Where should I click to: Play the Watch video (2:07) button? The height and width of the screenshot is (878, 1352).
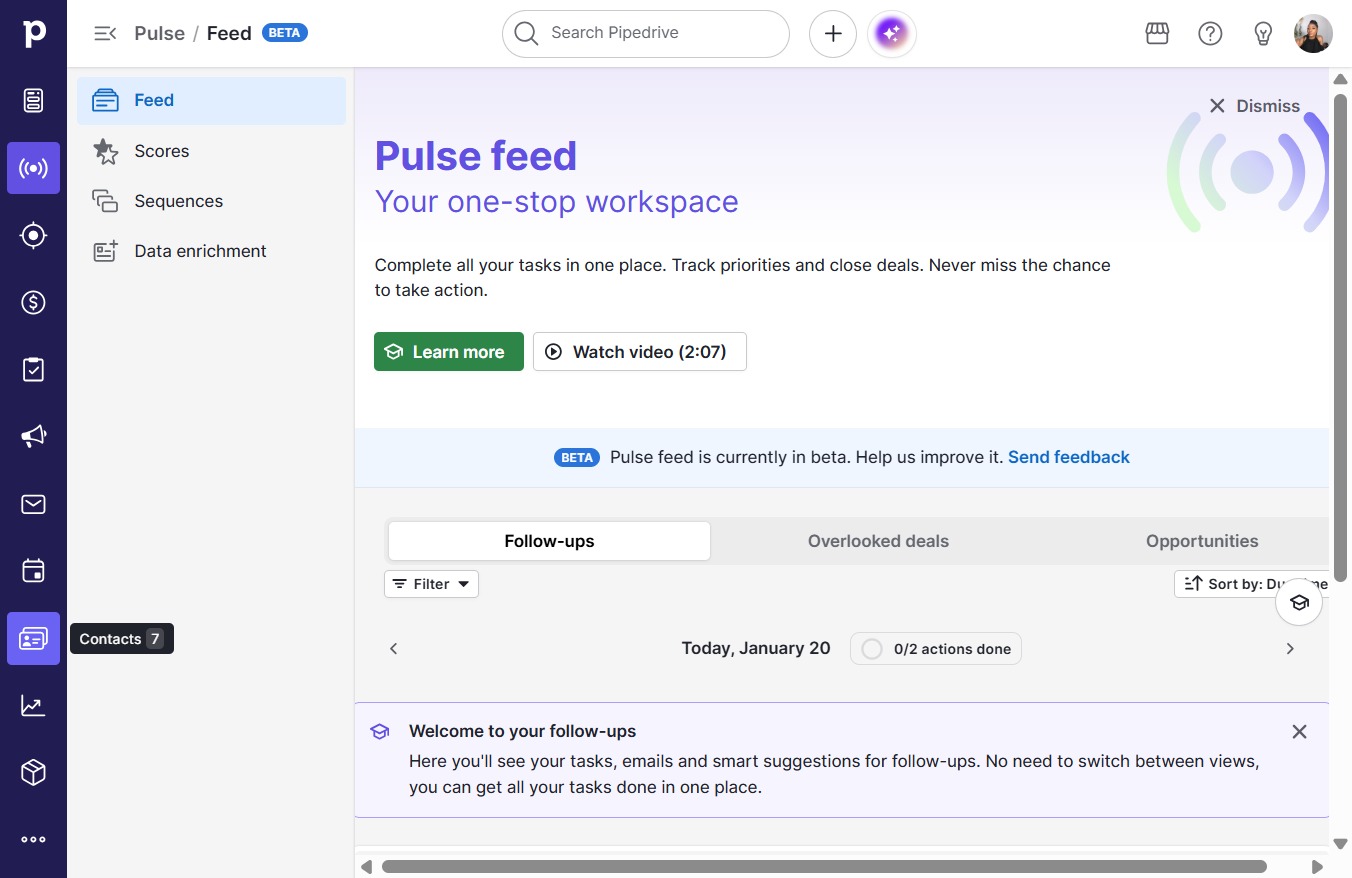pos(640,352)
